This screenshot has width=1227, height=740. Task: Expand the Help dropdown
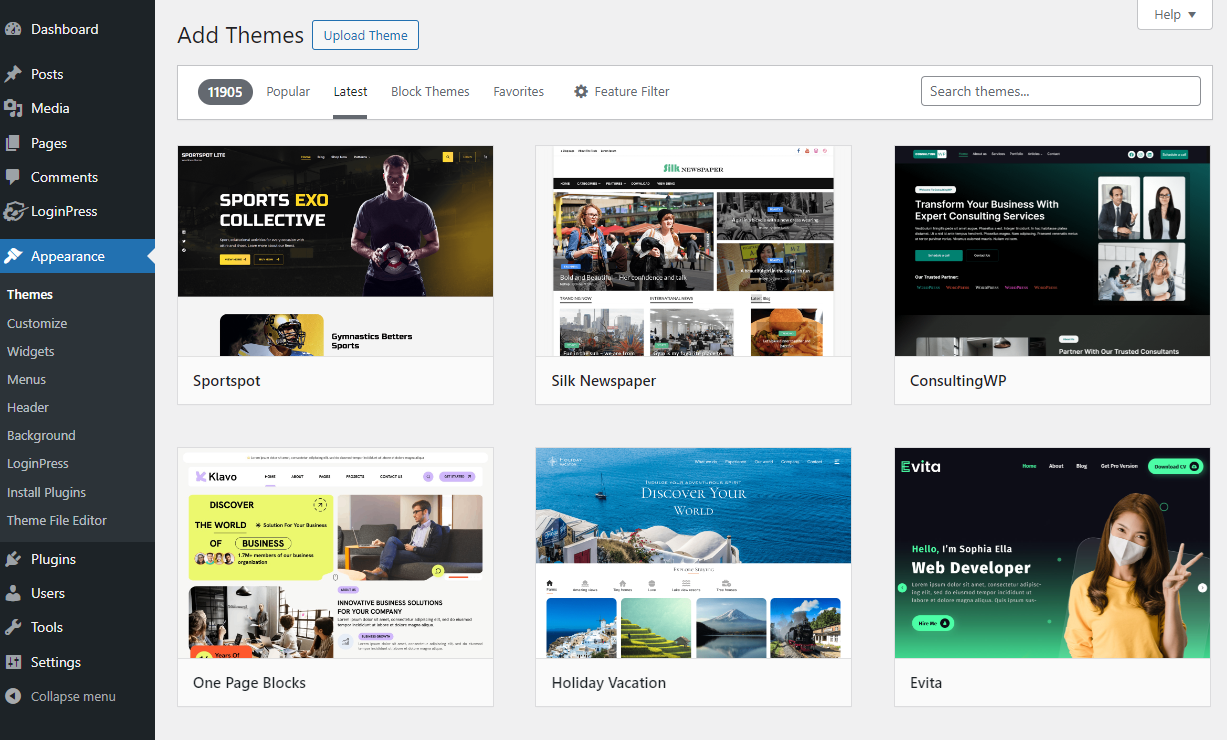point(1175,14)
